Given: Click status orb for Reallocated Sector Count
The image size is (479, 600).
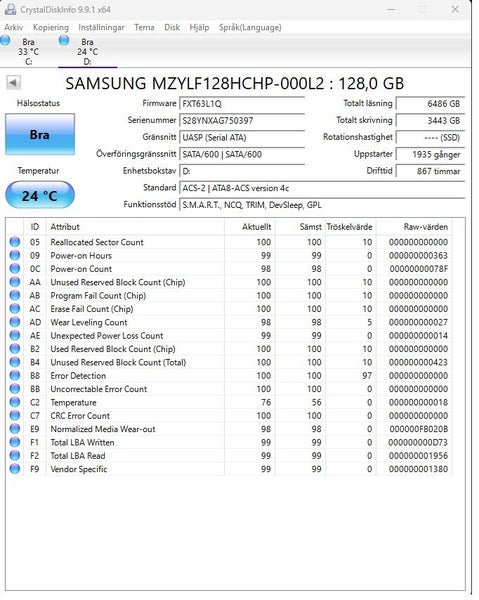Looking at the screenshot, I should (15, 242).
